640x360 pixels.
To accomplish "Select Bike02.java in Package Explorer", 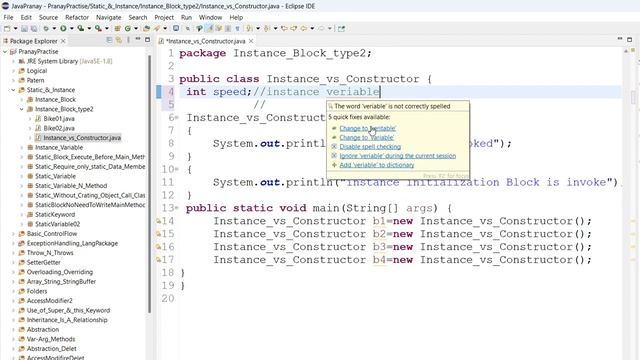I will [x=59, y=128].
